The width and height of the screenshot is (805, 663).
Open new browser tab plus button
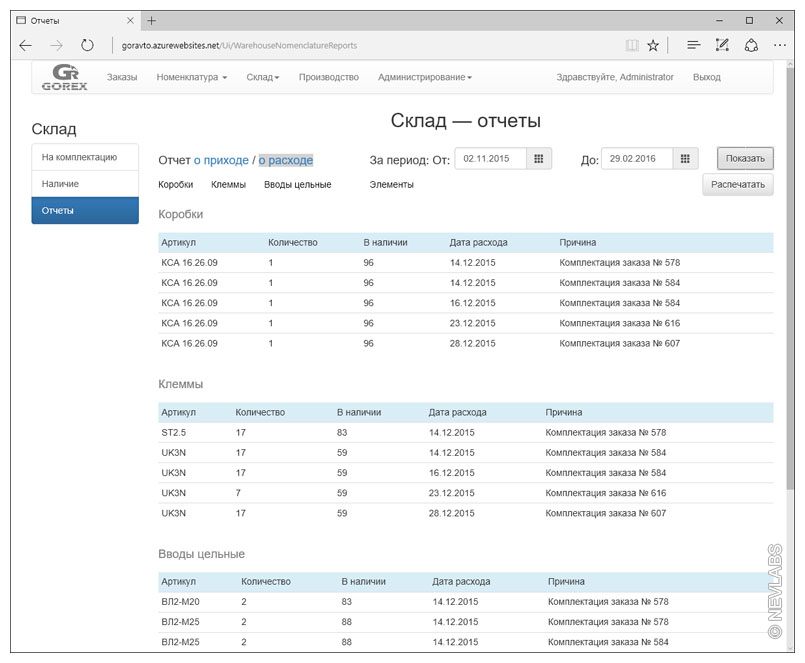pos(152,20)
